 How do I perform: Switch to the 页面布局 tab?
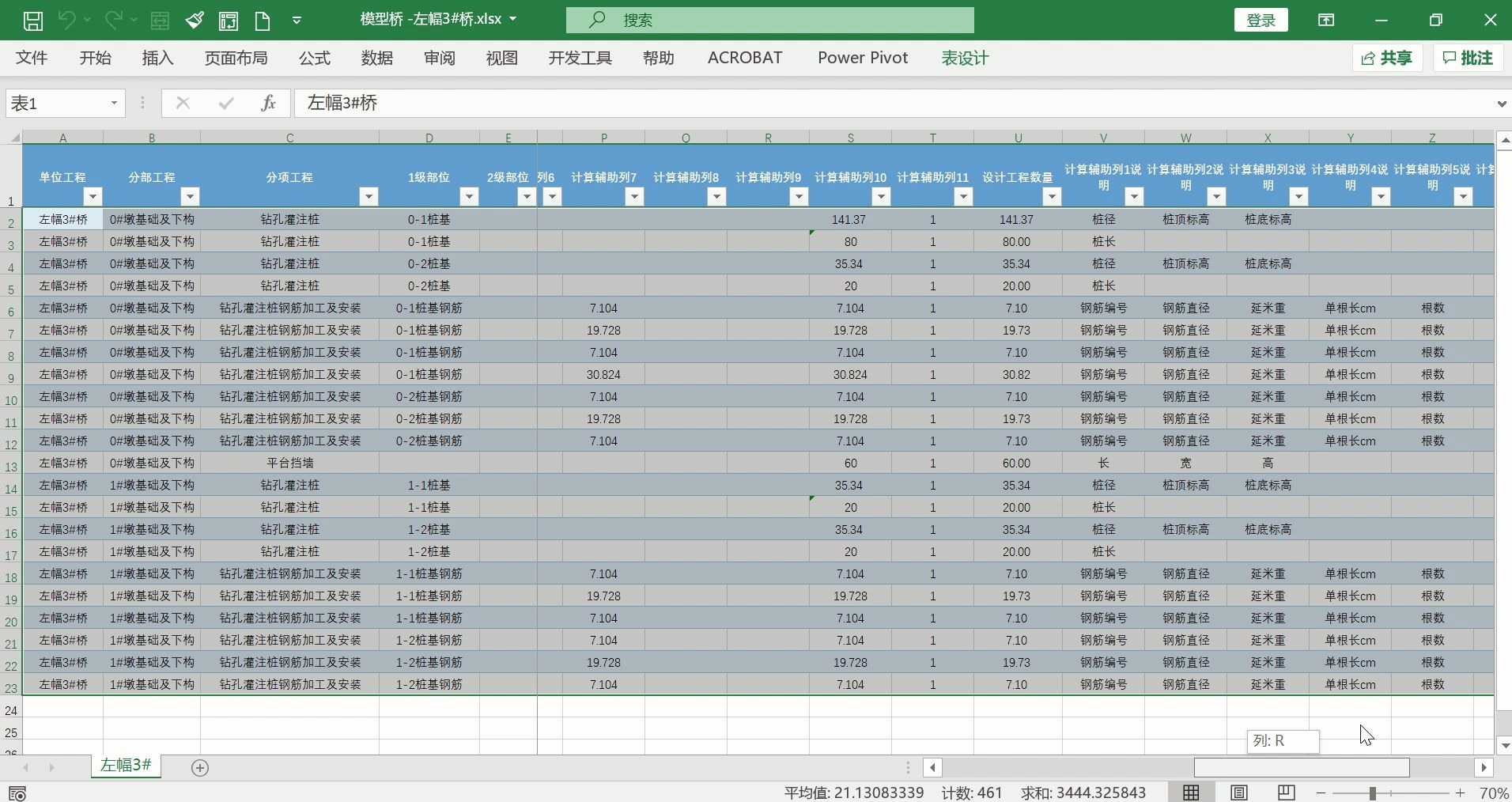(236, 58)
